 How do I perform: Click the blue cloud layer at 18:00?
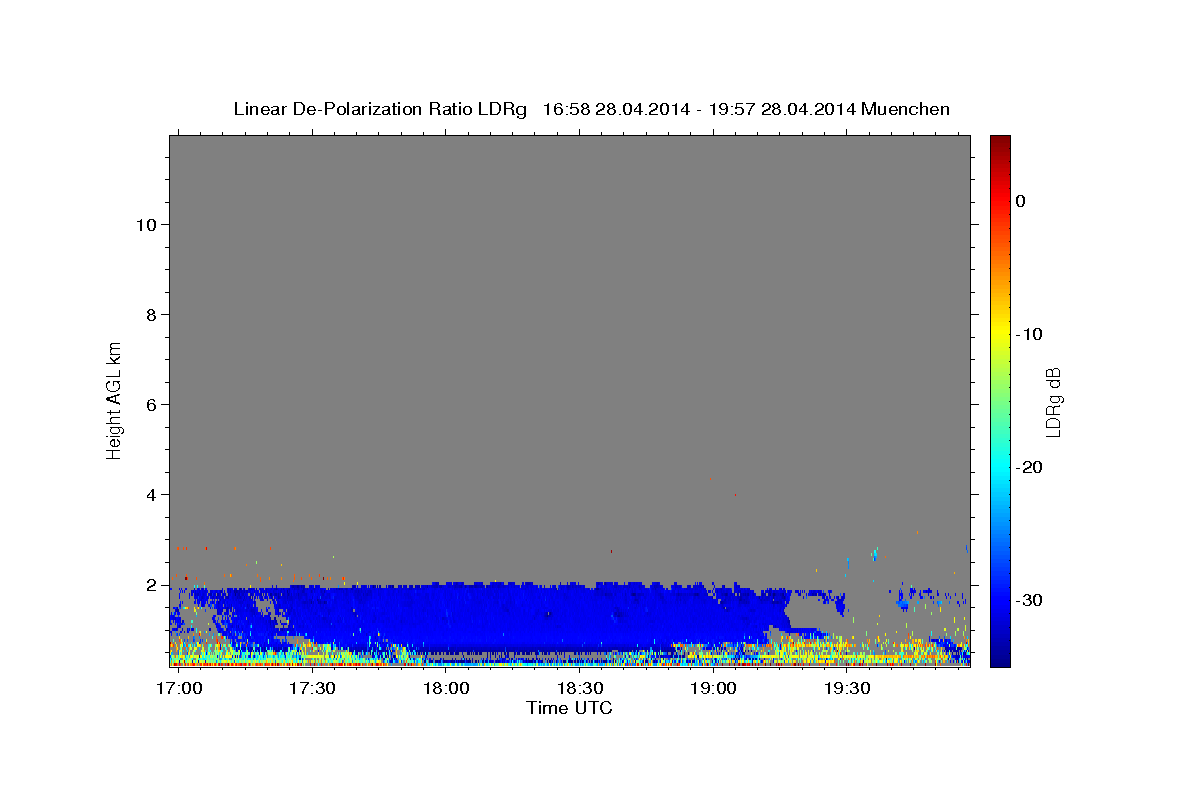point(446,615)
